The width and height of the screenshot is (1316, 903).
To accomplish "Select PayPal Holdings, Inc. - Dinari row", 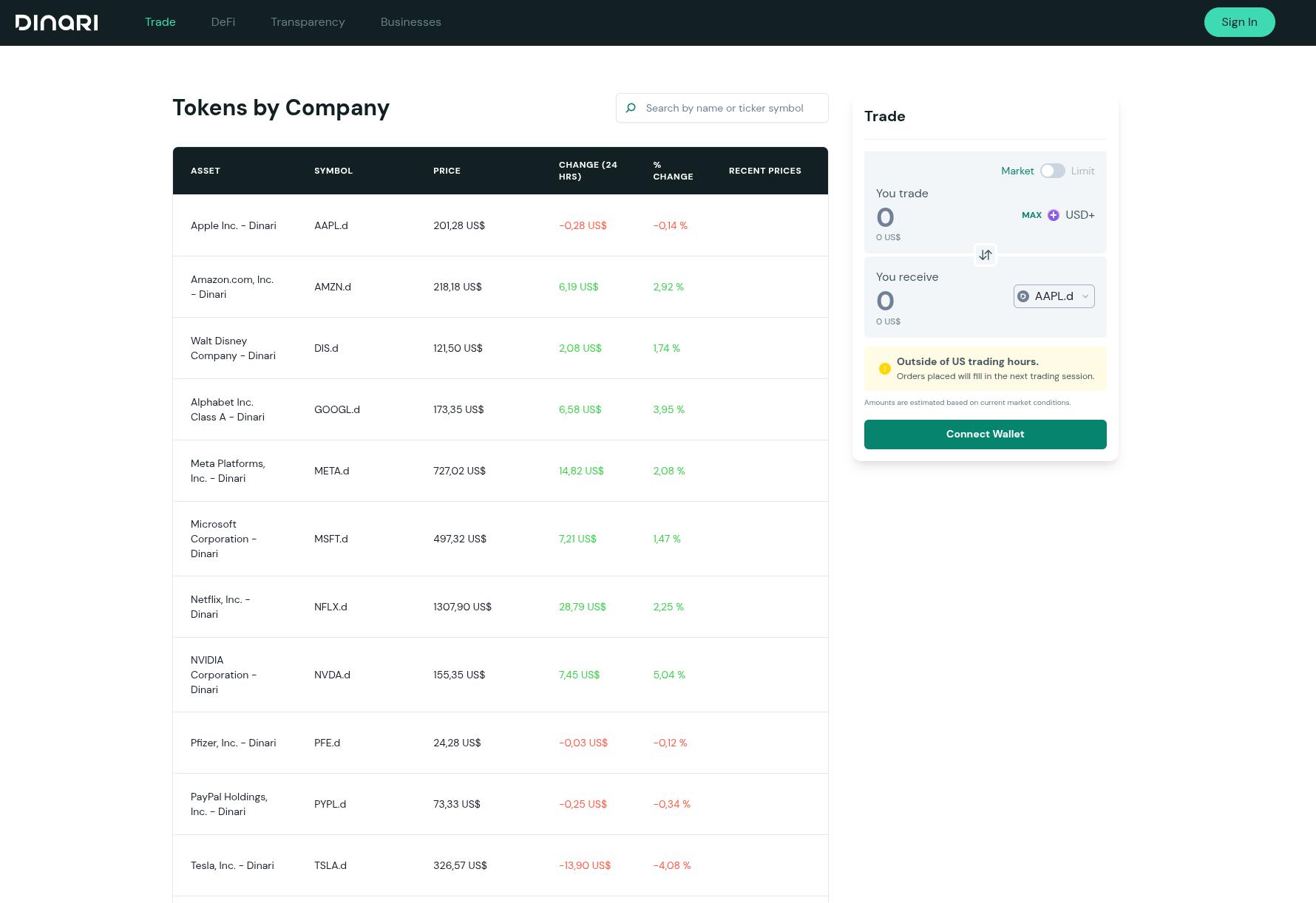I will point(501,804).
